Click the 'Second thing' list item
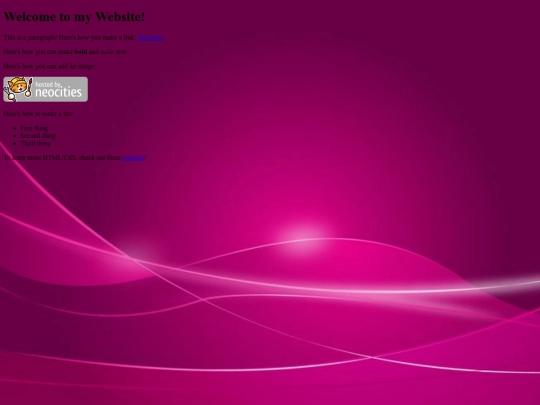 (x=38, y=136)
